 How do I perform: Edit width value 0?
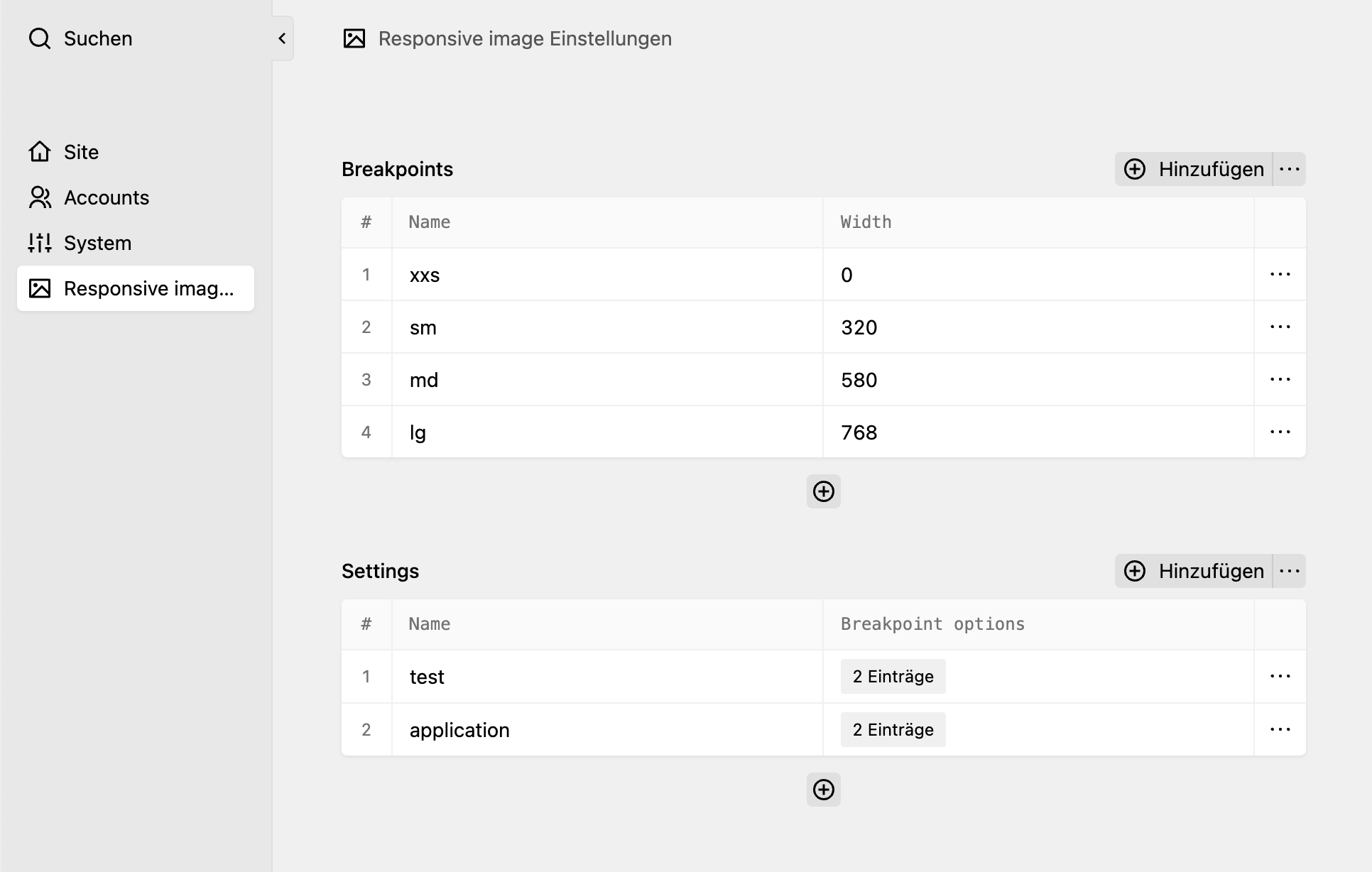click(1039, 274)
